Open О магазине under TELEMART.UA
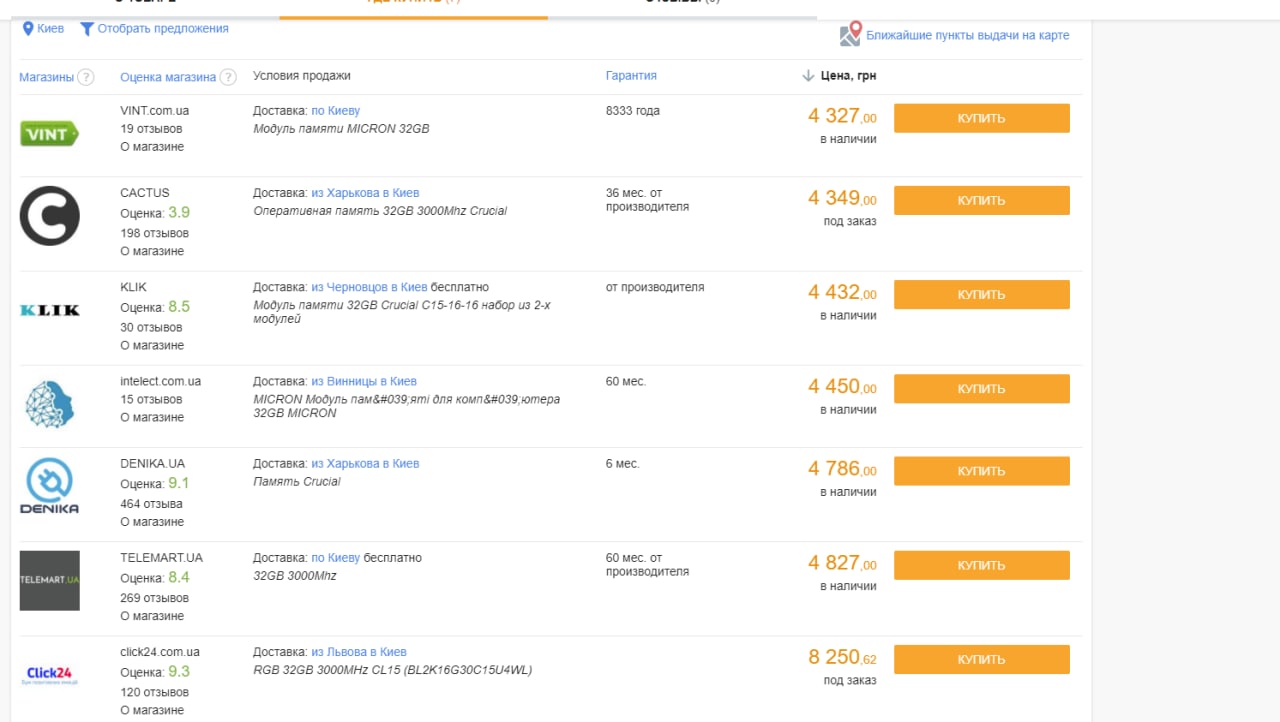Image resolution: width=1280 pixels, height=722 pixels. [152, 616]
